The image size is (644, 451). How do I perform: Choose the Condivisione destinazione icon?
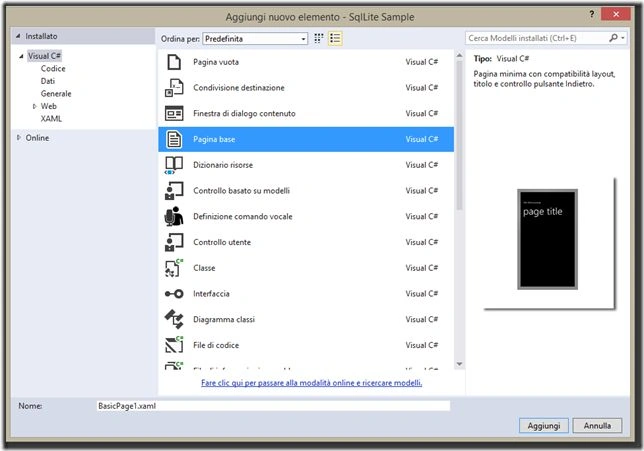pyautogui.click(x=174, y=87)
